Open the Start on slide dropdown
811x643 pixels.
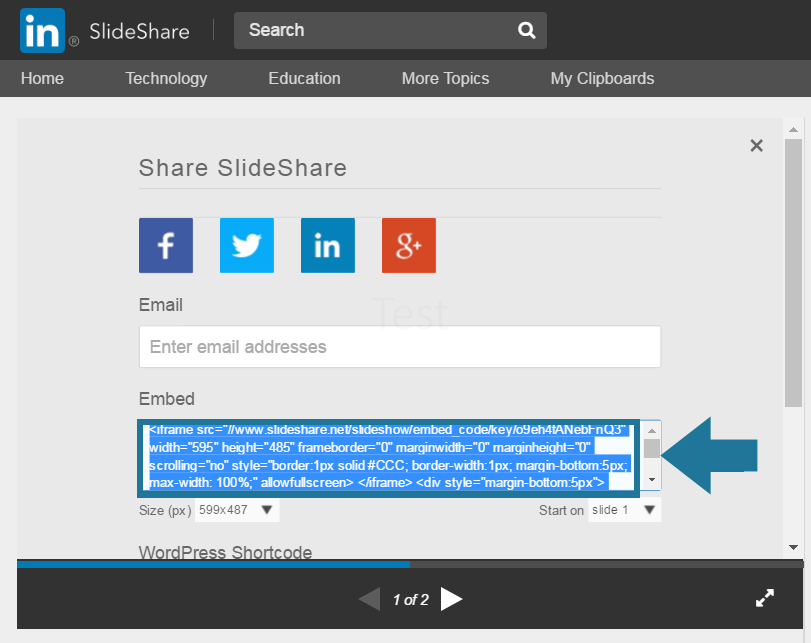click(x=623, y=510)
